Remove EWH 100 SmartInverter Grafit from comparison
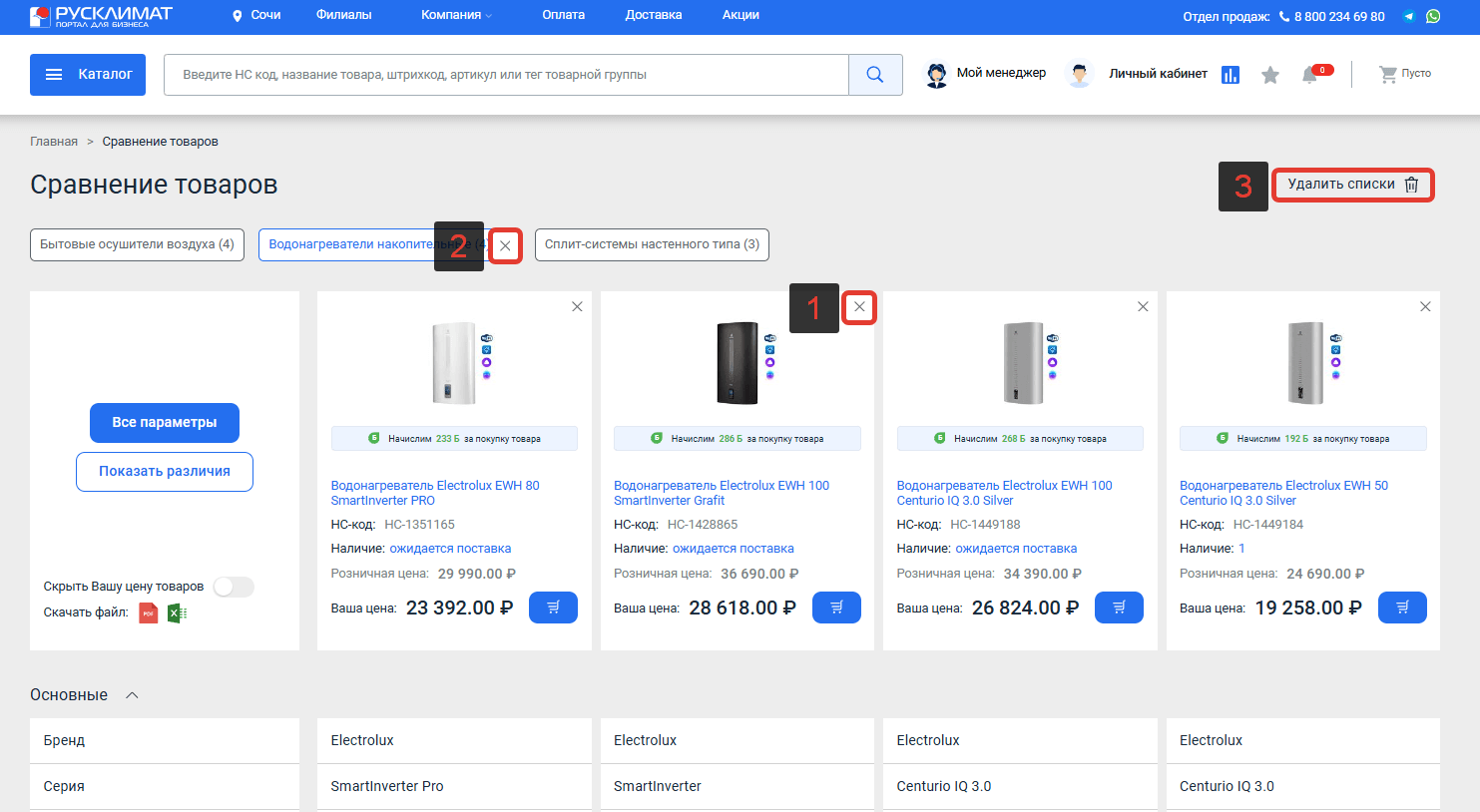1480x812 pixels. coord(859,307)
